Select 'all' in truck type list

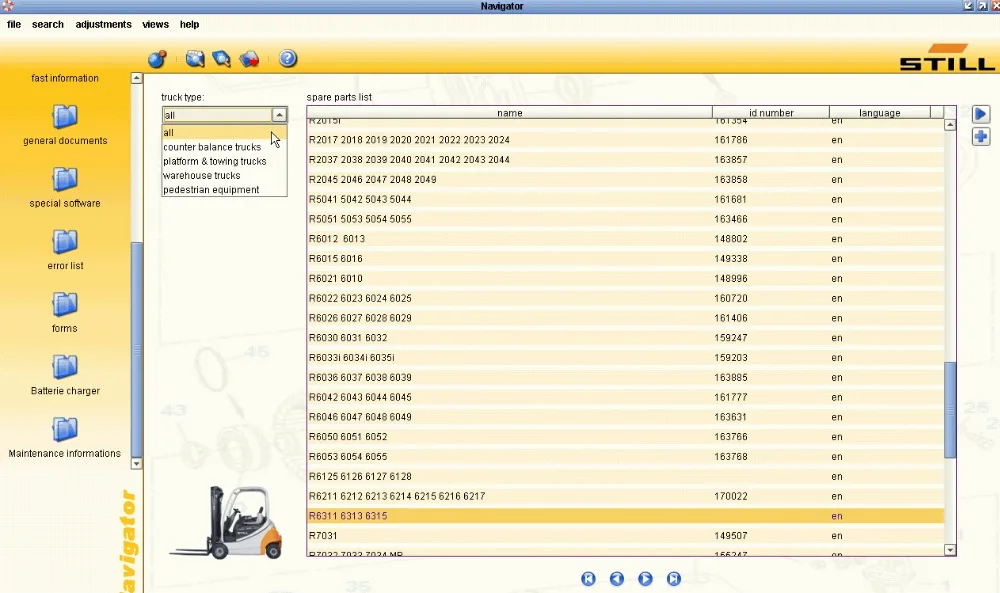pyautogui.click(x=224, y=133)
